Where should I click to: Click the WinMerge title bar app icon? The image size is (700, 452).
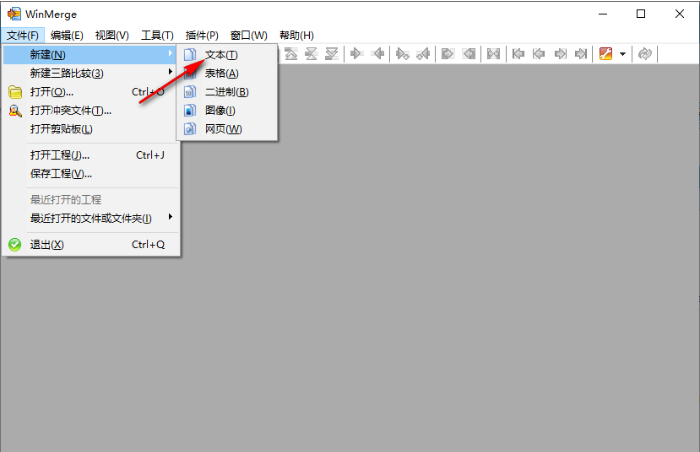click(14, 14)
